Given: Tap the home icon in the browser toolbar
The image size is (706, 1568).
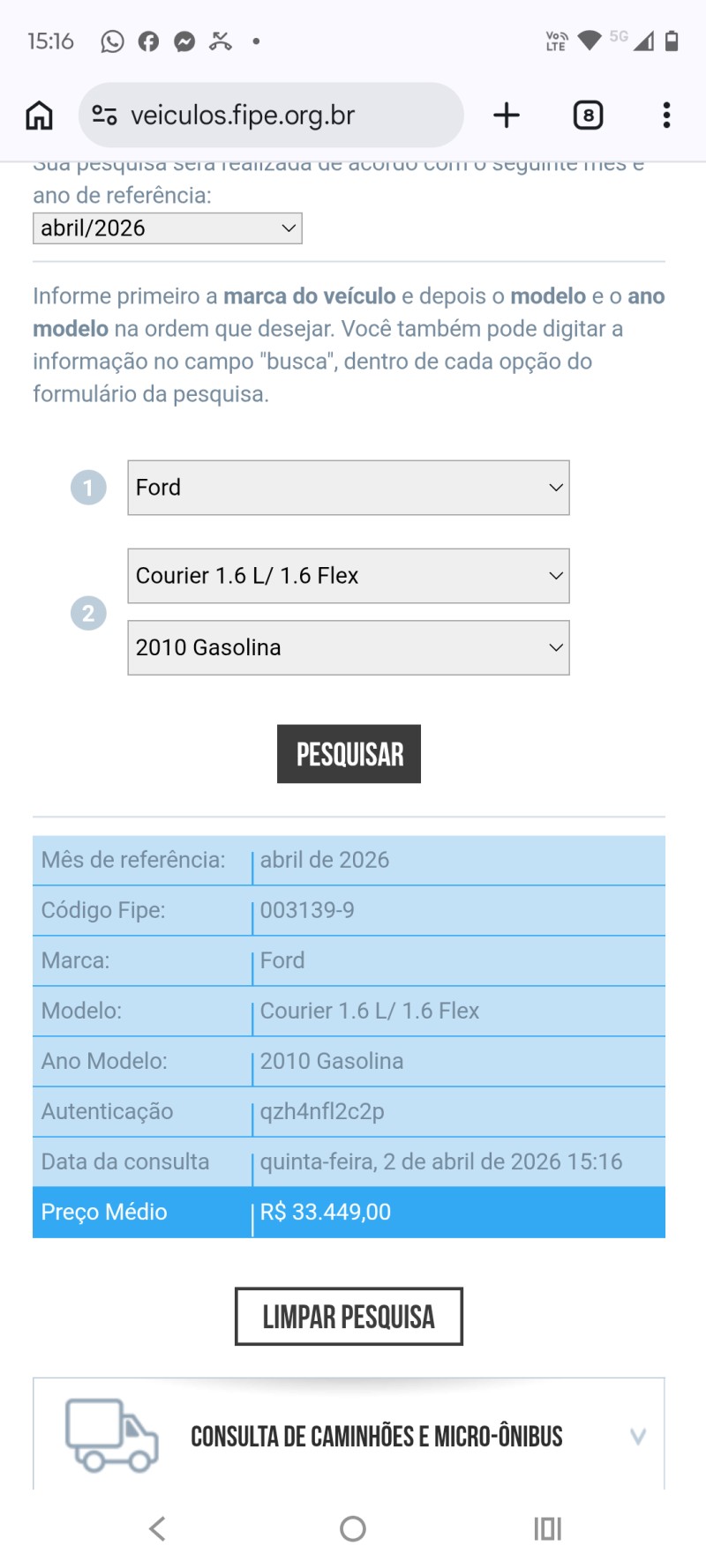Looking at the screenshot, I should pos(38,115).
